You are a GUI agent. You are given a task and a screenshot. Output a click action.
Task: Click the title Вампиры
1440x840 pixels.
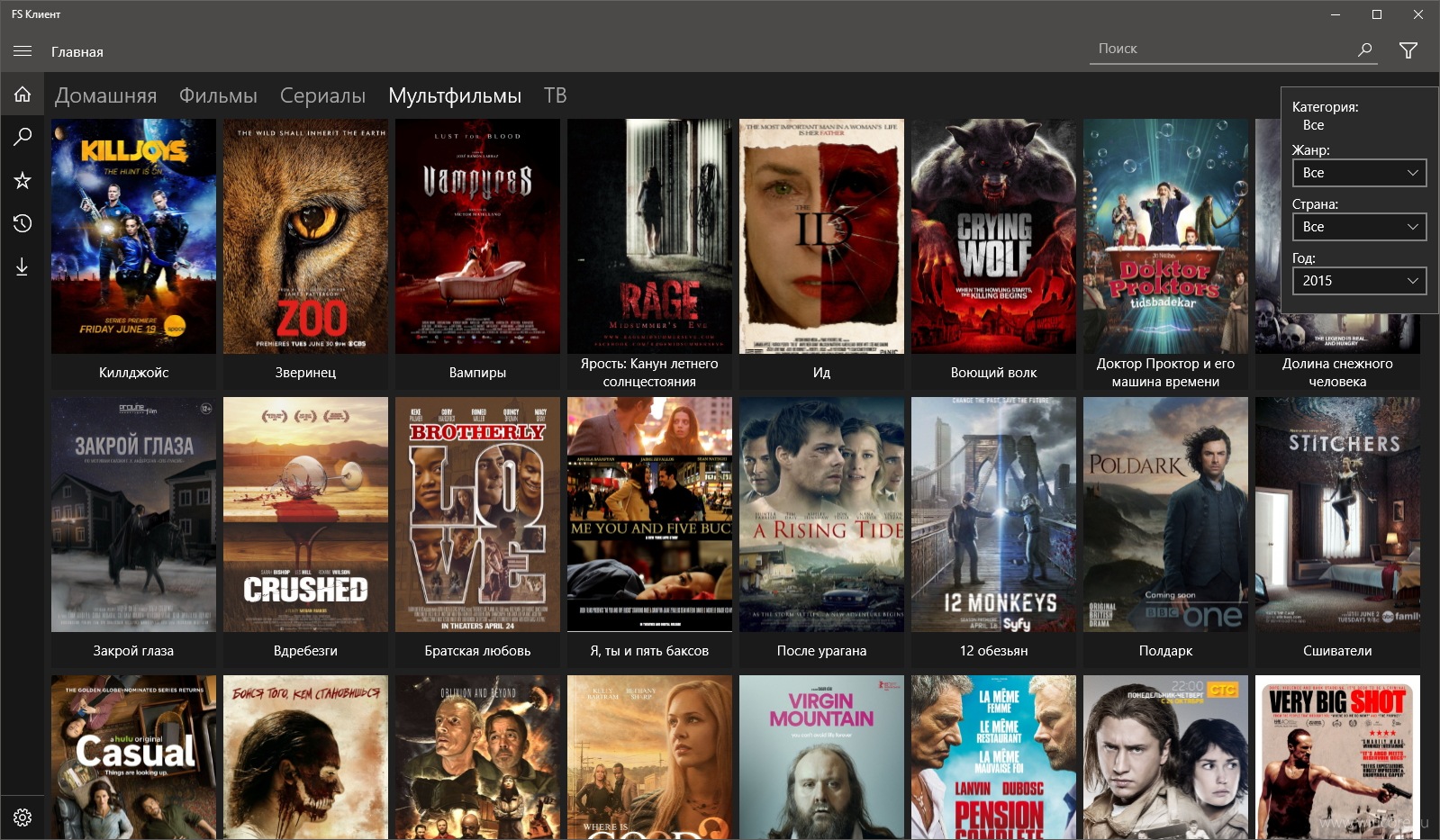477,373
